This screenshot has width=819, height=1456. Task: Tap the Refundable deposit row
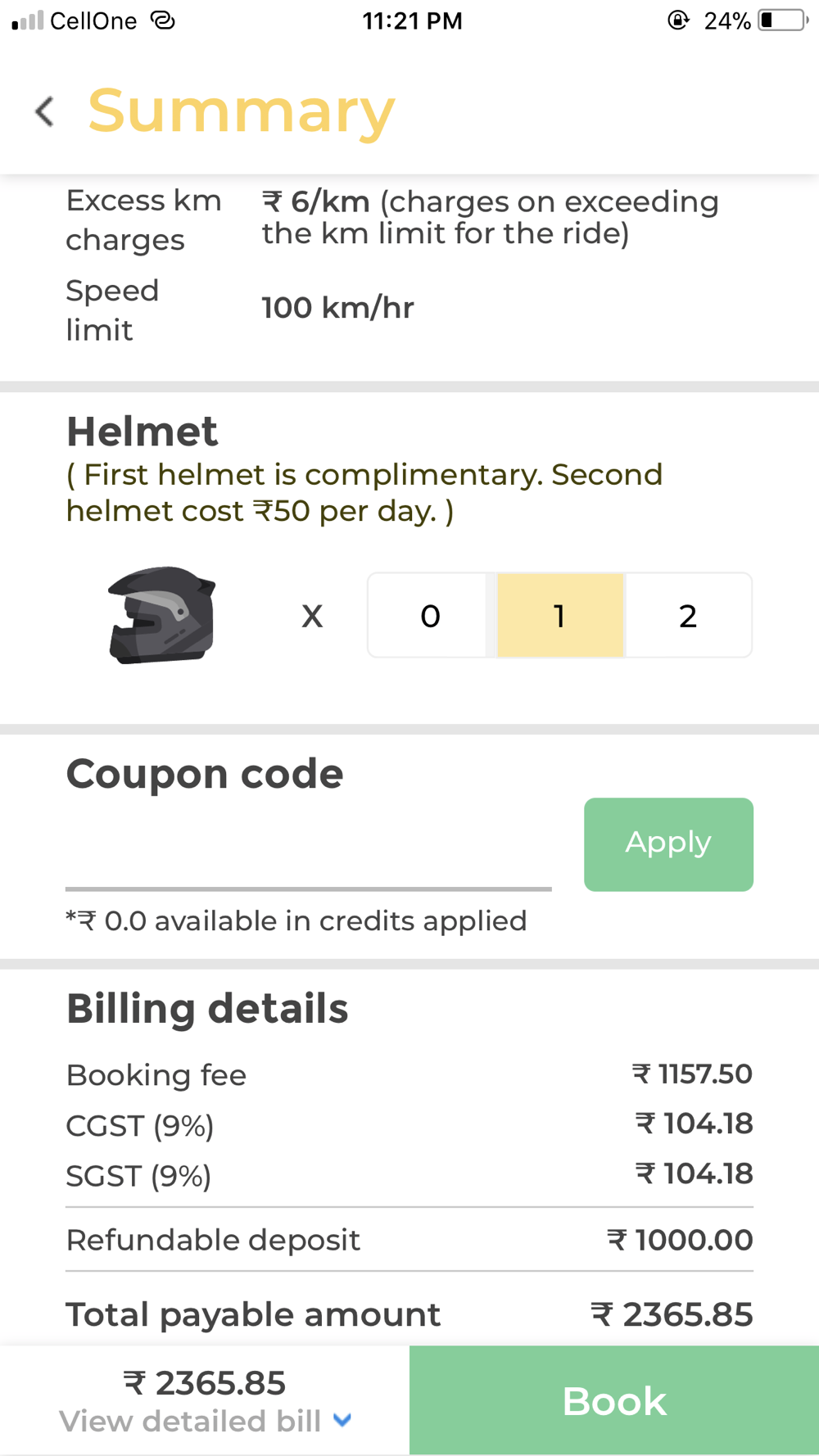tap(409, 1240)
